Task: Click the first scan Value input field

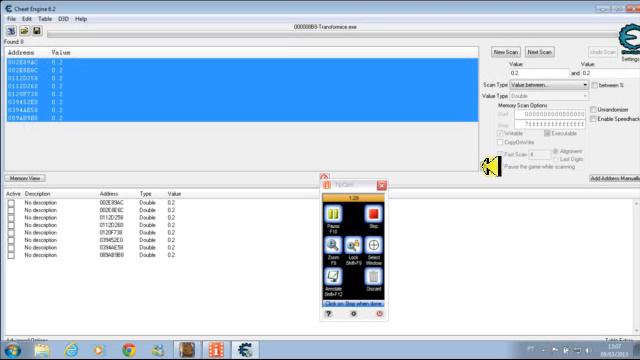Action: point(539,73)
